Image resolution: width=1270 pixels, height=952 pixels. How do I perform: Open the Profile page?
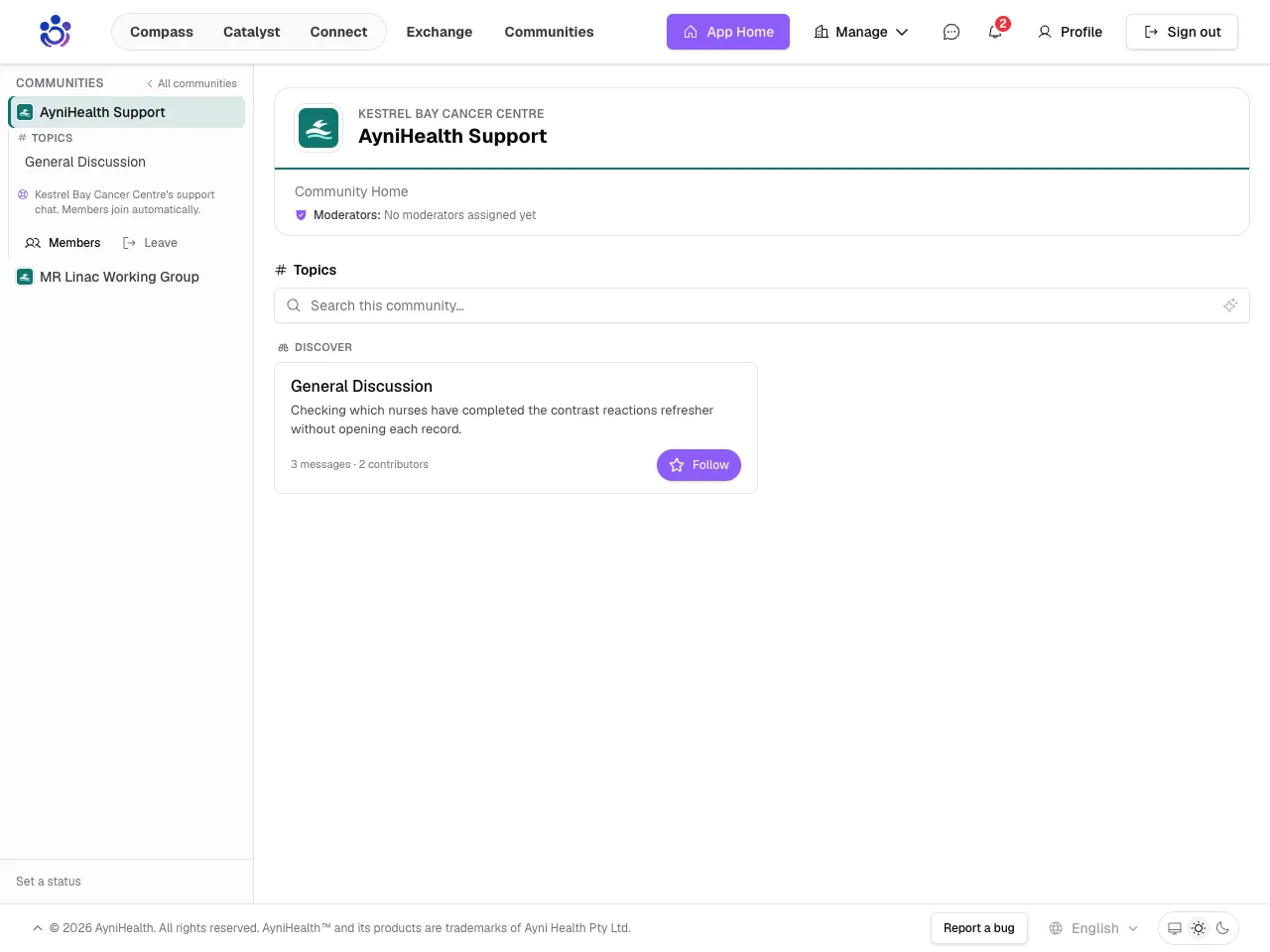pos(1070,32)
